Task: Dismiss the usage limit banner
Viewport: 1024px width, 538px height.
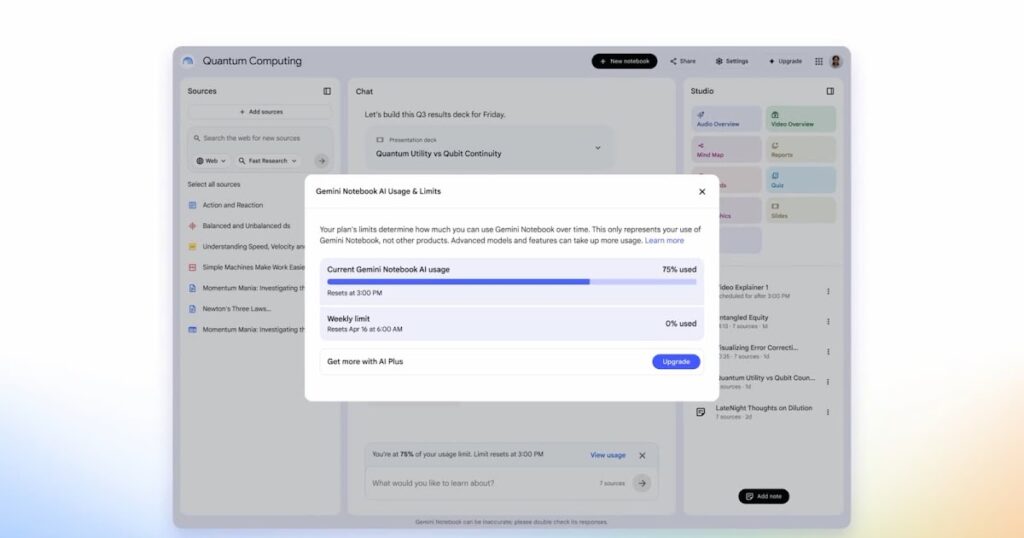Action: 642,456
